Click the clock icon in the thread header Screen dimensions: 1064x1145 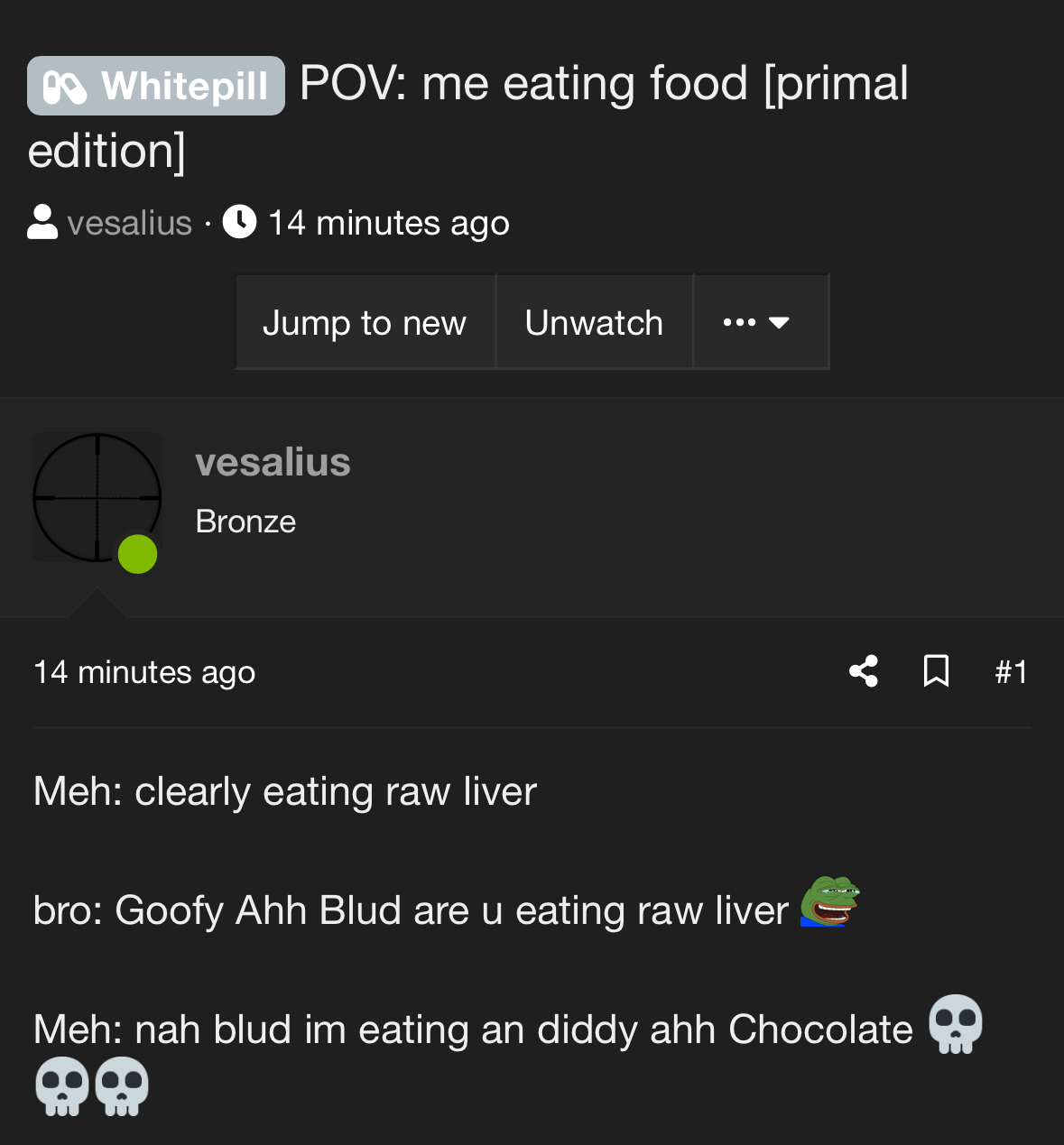point(239,222)
